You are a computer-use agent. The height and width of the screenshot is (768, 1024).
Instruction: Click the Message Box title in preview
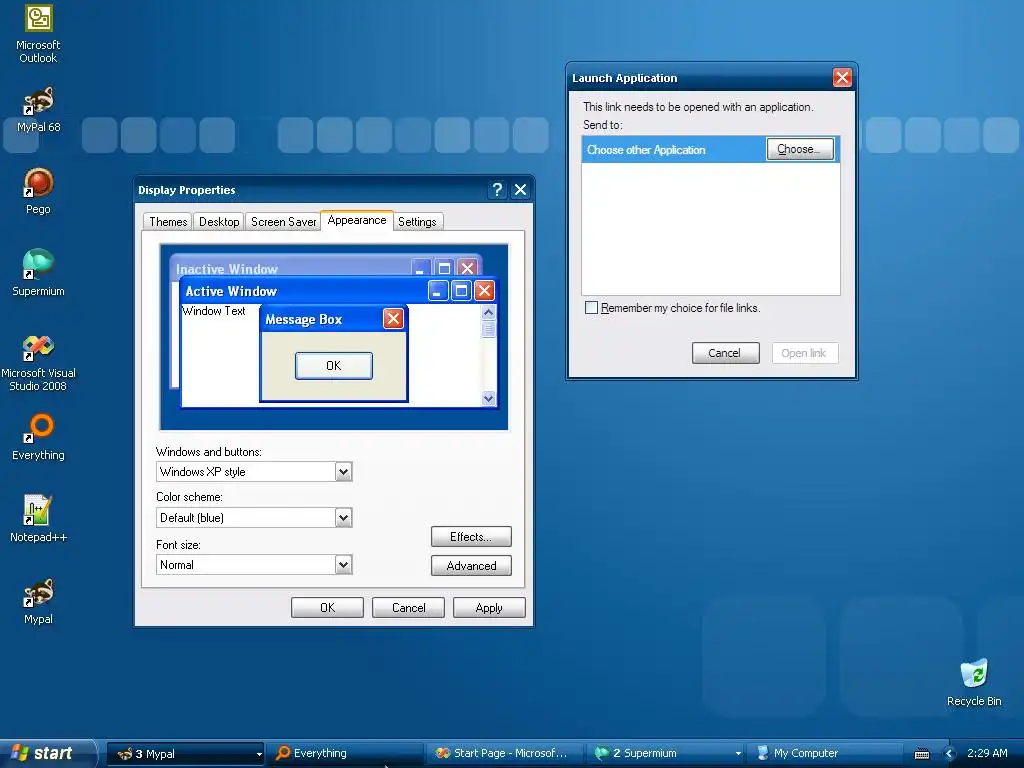pos(304,319)
